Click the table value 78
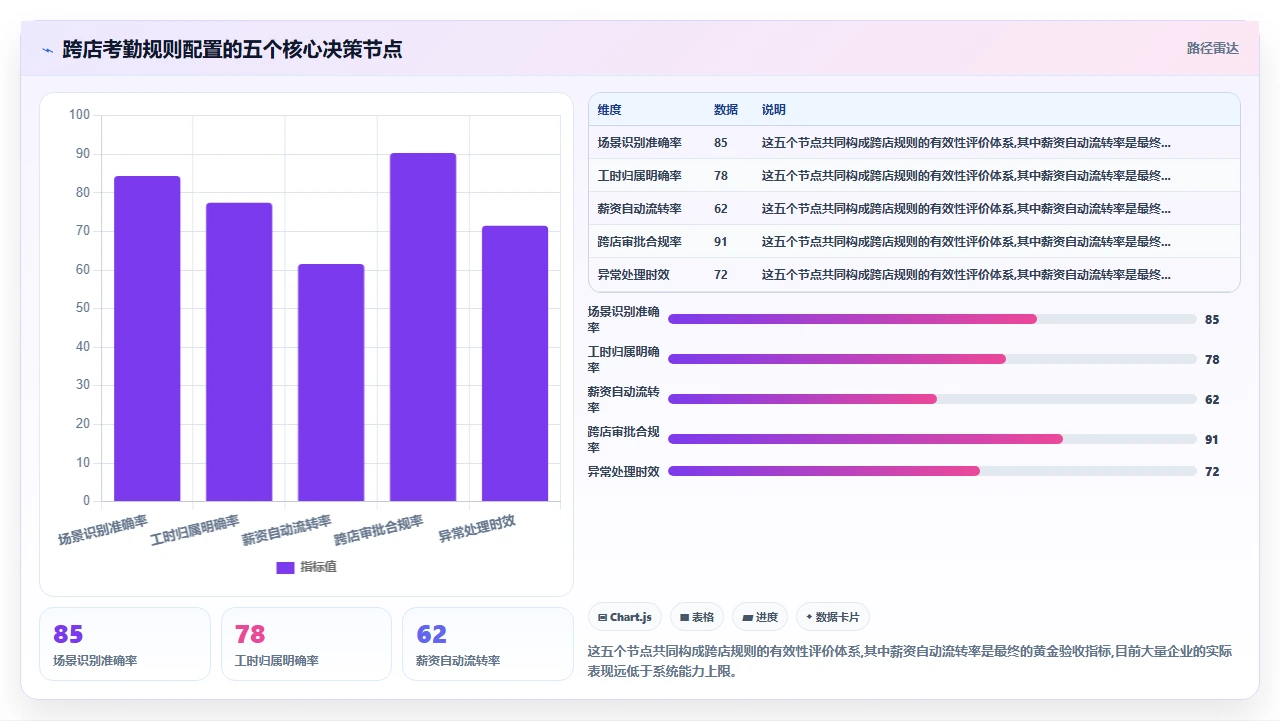This screenshot has width=1280, height=721. pos(721,176)
